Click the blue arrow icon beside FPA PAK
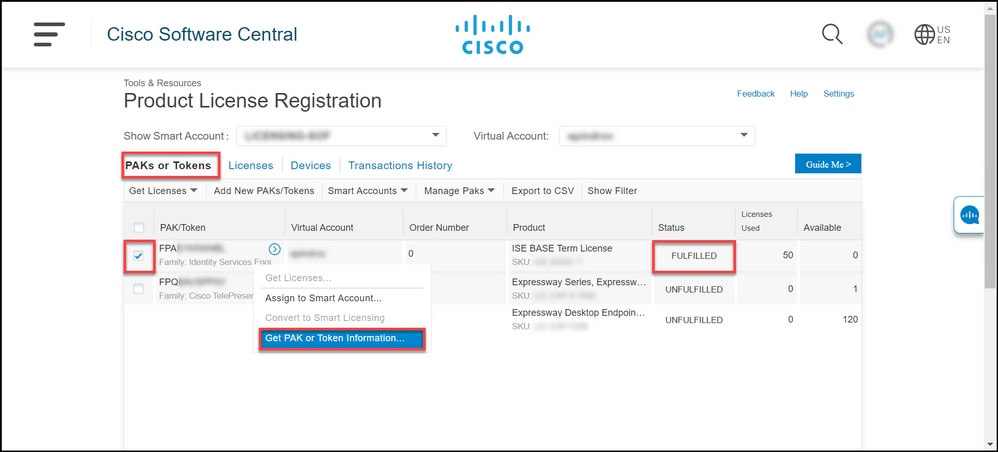The width and height of the screenshot is (998, 452). point(275,249)
